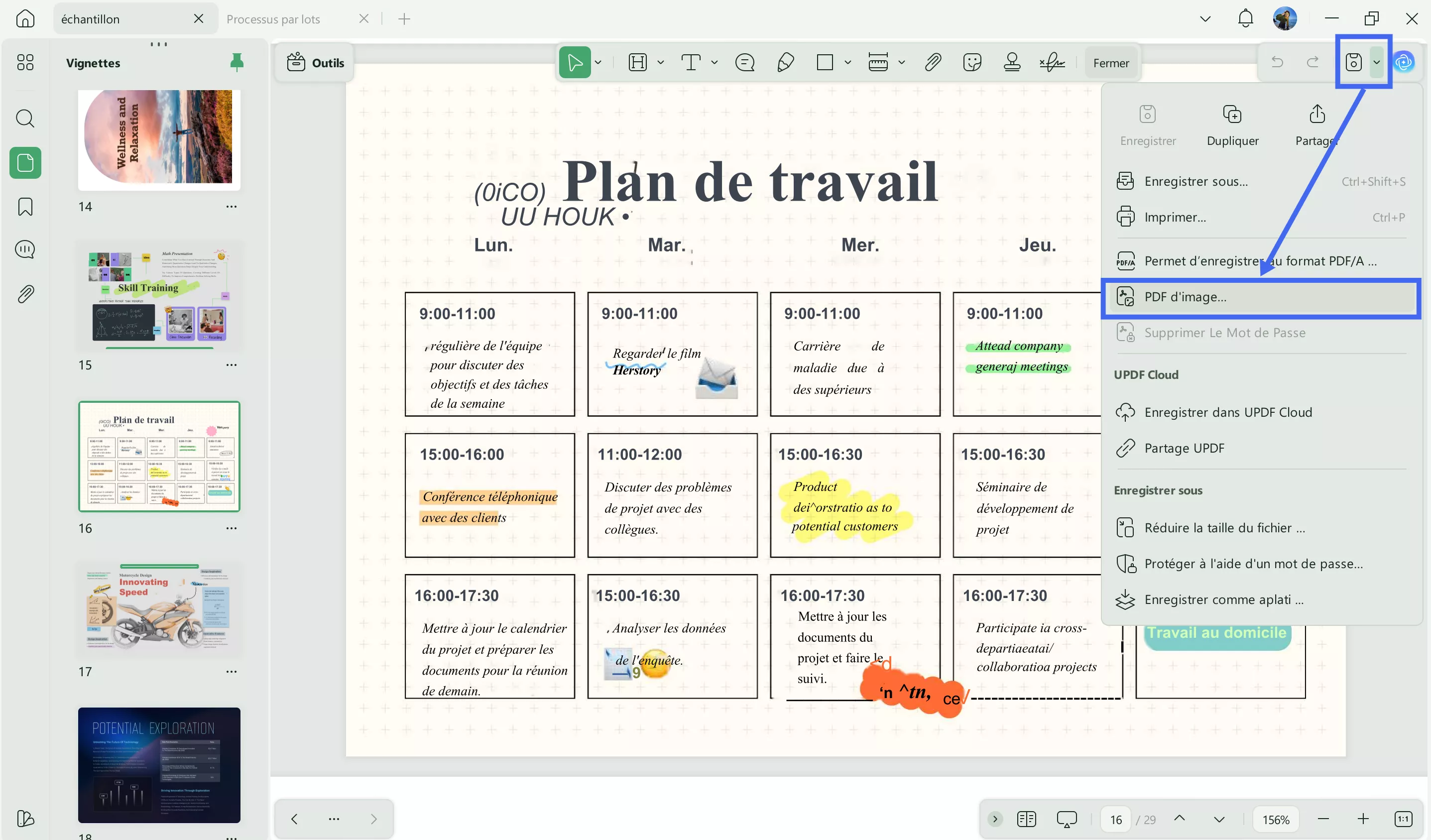Select the Text tool in the toolbar

tap(690, 62)
